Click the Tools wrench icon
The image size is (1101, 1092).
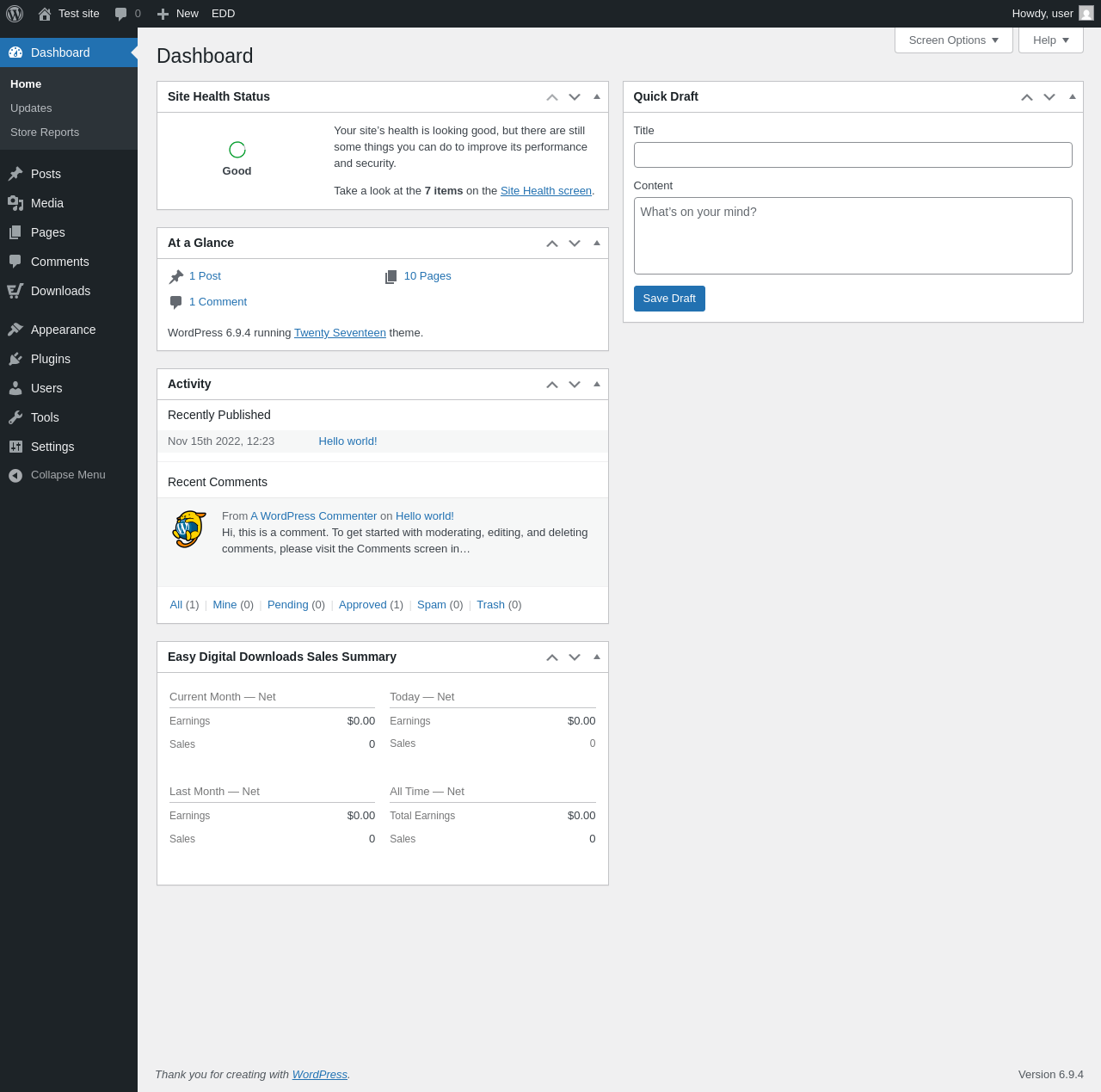click(15, 417)
